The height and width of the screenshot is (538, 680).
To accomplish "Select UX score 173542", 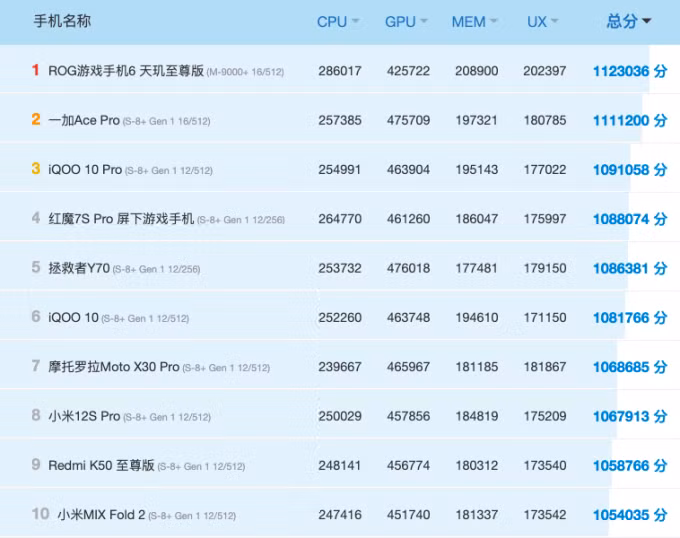I will (544, 515).
